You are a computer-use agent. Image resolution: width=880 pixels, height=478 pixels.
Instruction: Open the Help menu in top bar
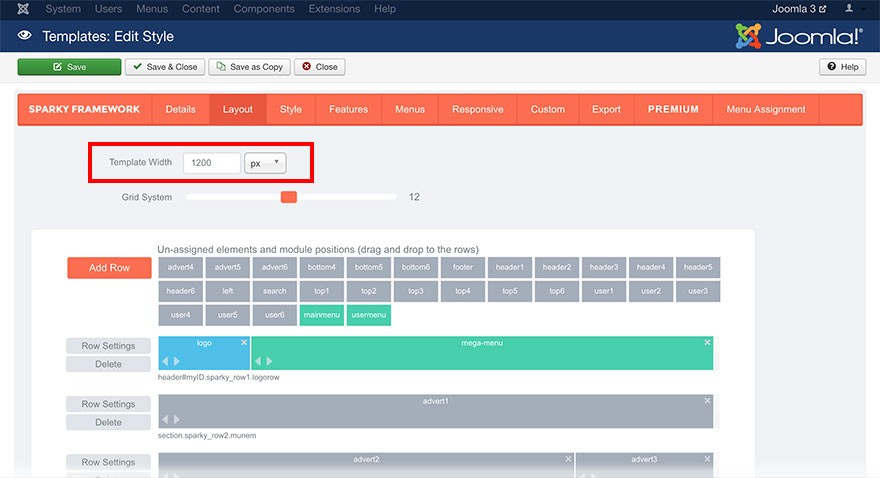[385, 9]
